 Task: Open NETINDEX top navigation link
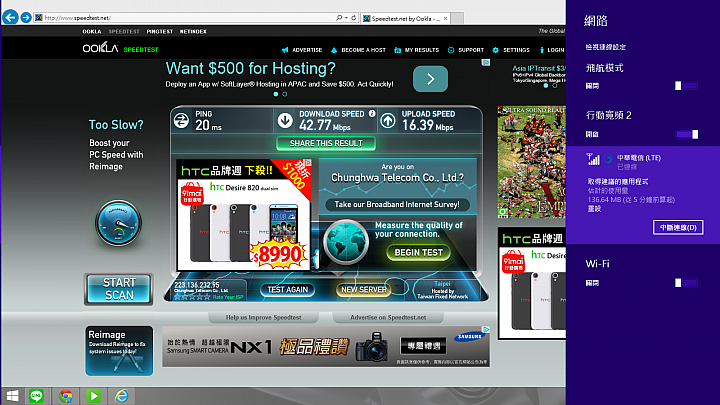pos(193,32)
